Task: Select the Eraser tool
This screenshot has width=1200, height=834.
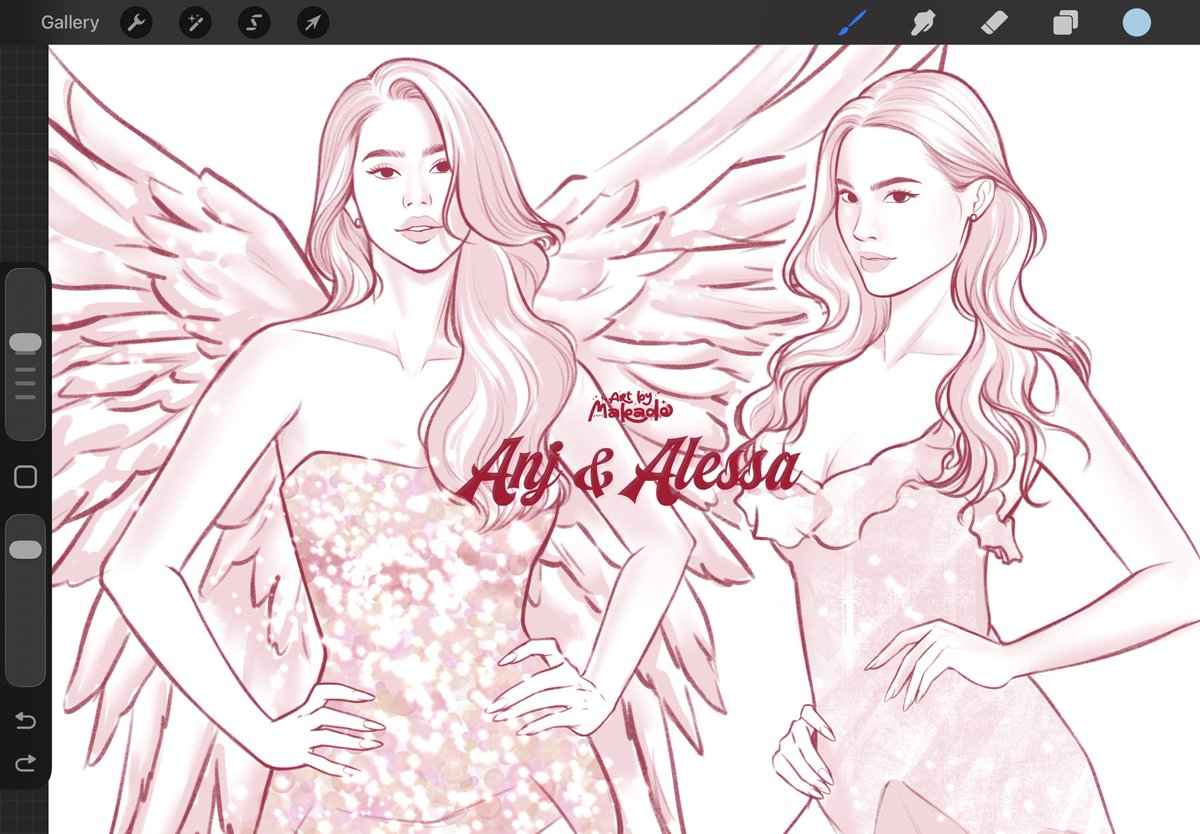Action: [995, 22]
